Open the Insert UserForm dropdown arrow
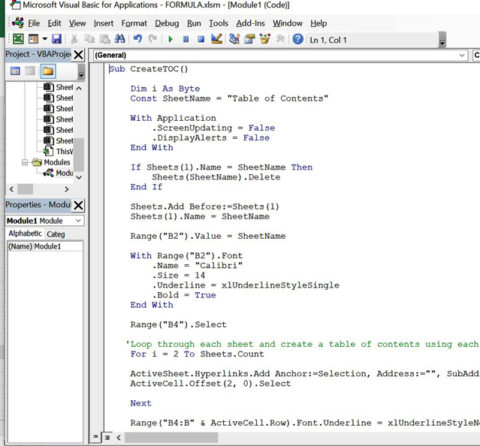 [x=45, y=39]
